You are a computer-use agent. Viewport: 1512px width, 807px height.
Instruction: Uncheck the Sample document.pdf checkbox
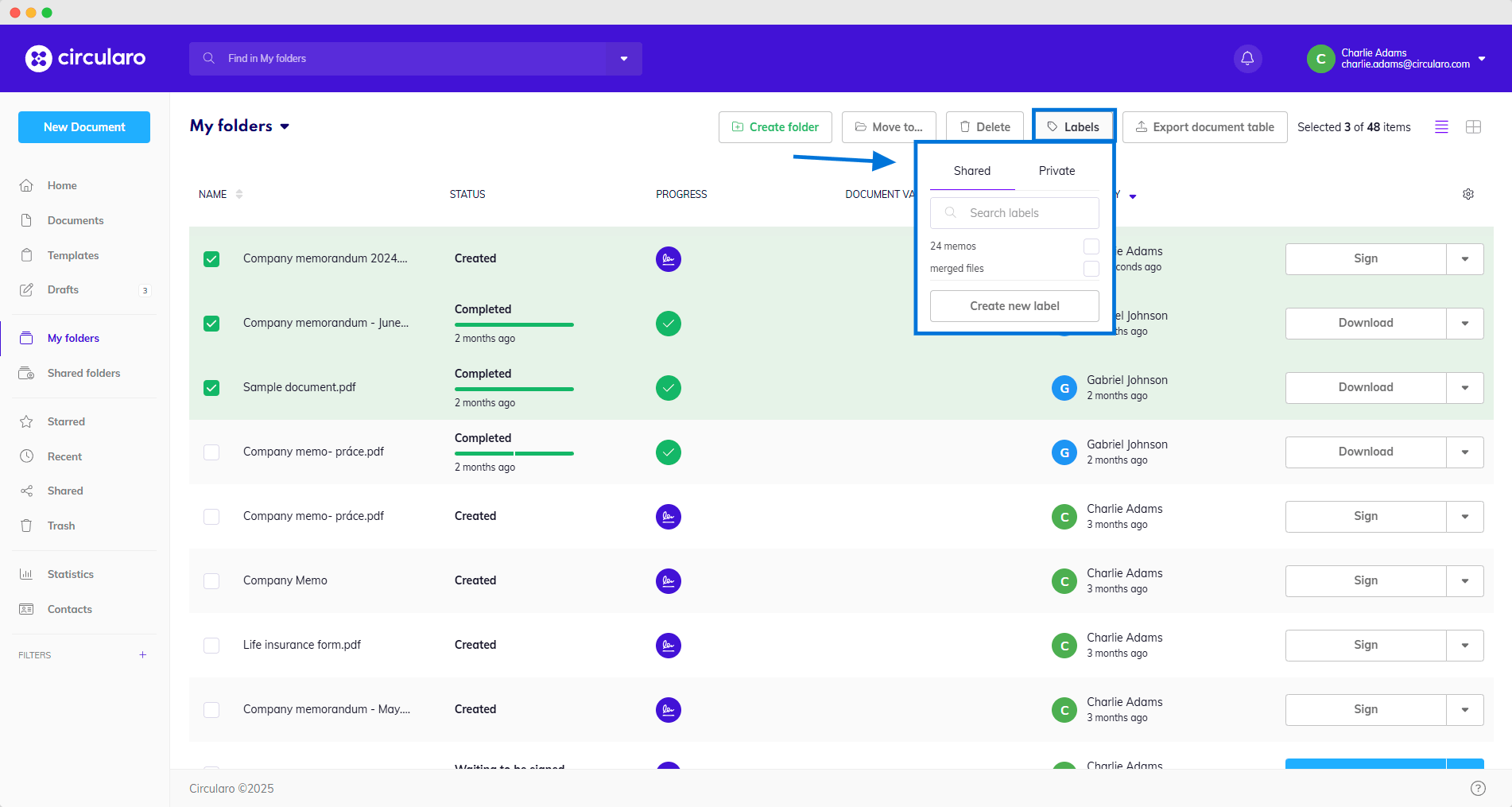coord(211,388)
